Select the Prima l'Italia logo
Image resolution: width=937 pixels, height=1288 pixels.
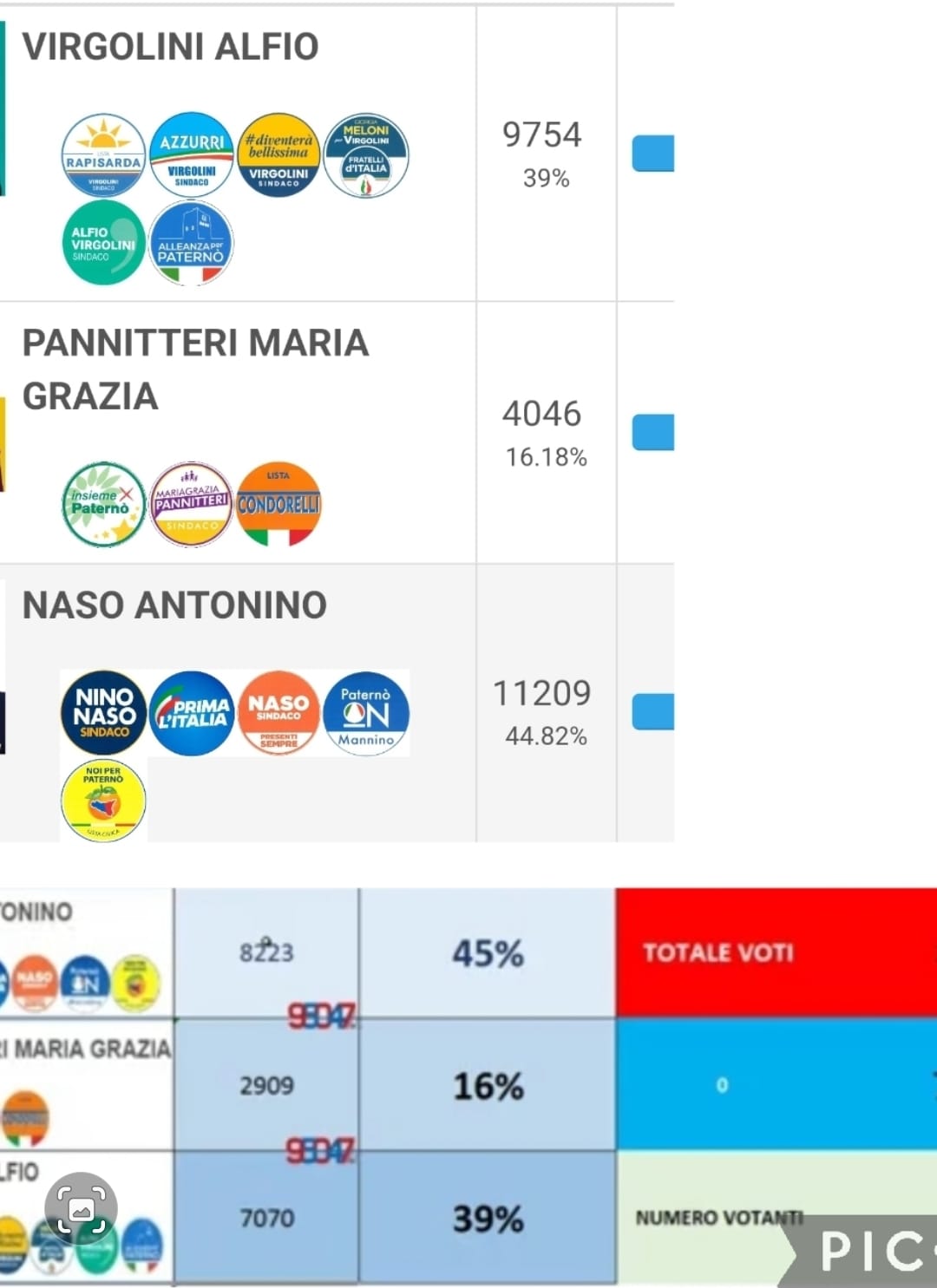[x=191, y=713]
